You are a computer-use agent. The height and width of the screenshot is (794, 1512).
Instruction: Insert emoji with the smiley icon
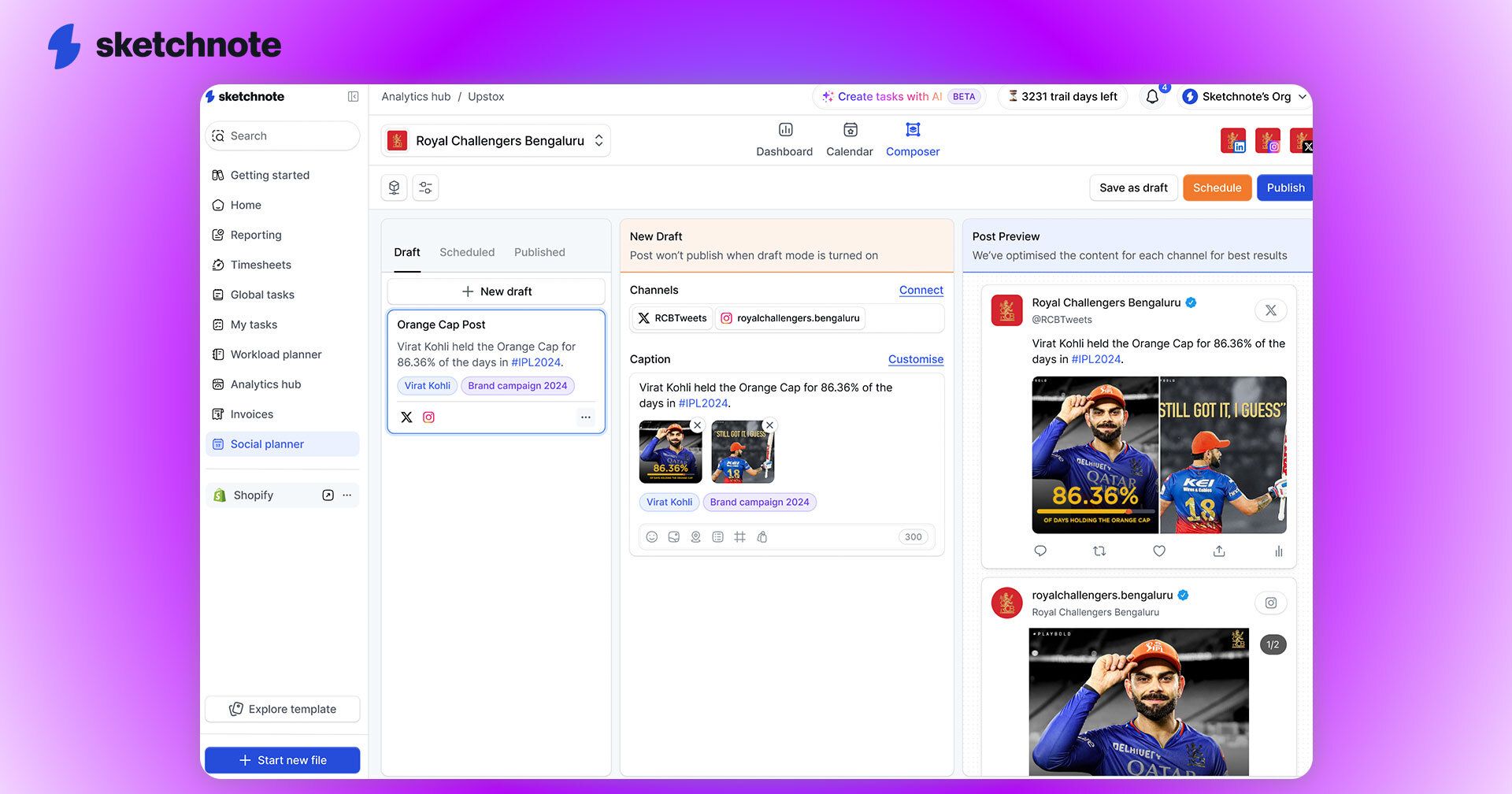[x=652, y=537]
